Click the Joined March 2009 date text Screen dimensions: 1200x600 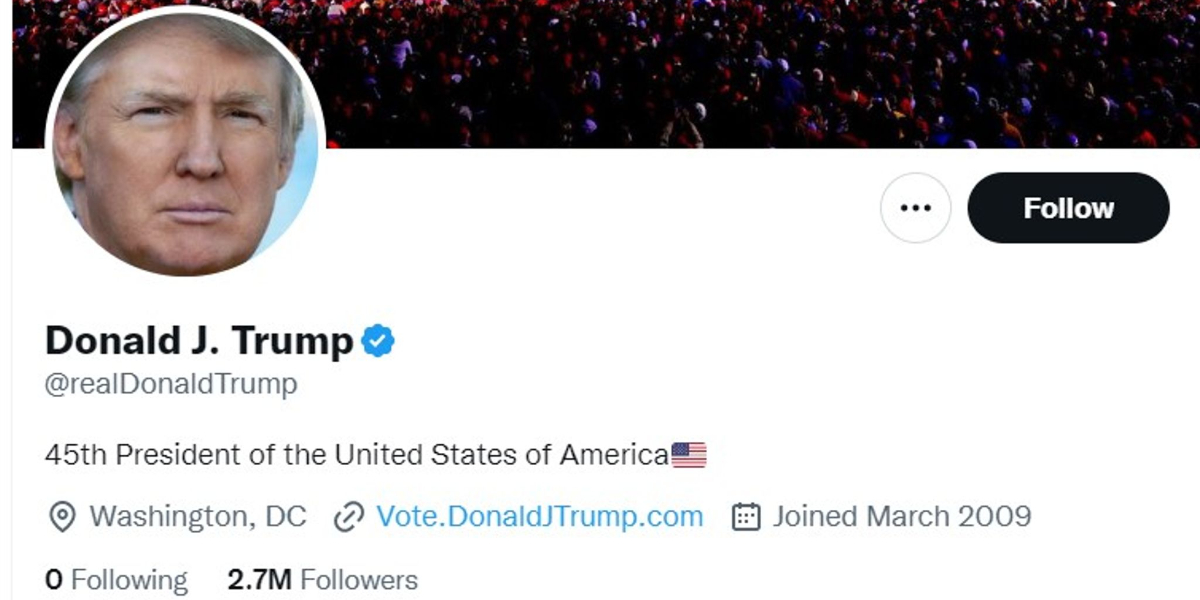[901, 517]
